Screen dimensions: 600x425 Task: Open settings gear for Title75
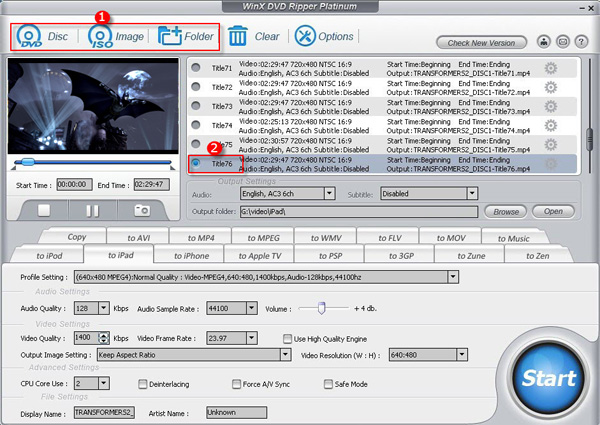point(551,145)
